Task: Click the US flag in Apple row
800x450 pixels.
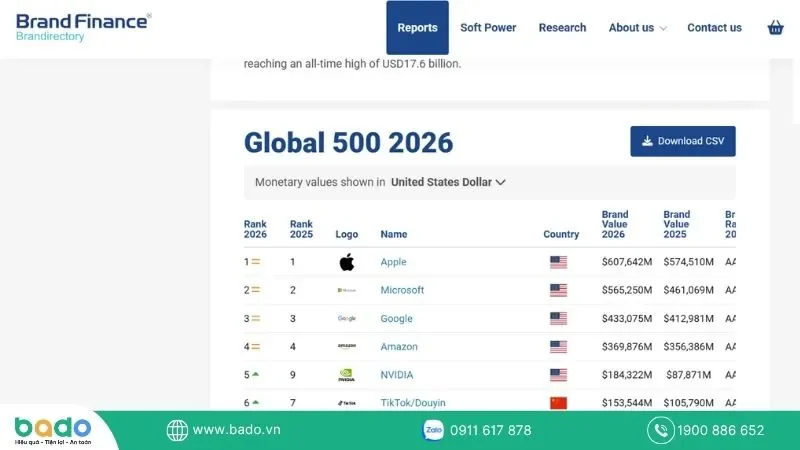Action: tap(558, 262)
